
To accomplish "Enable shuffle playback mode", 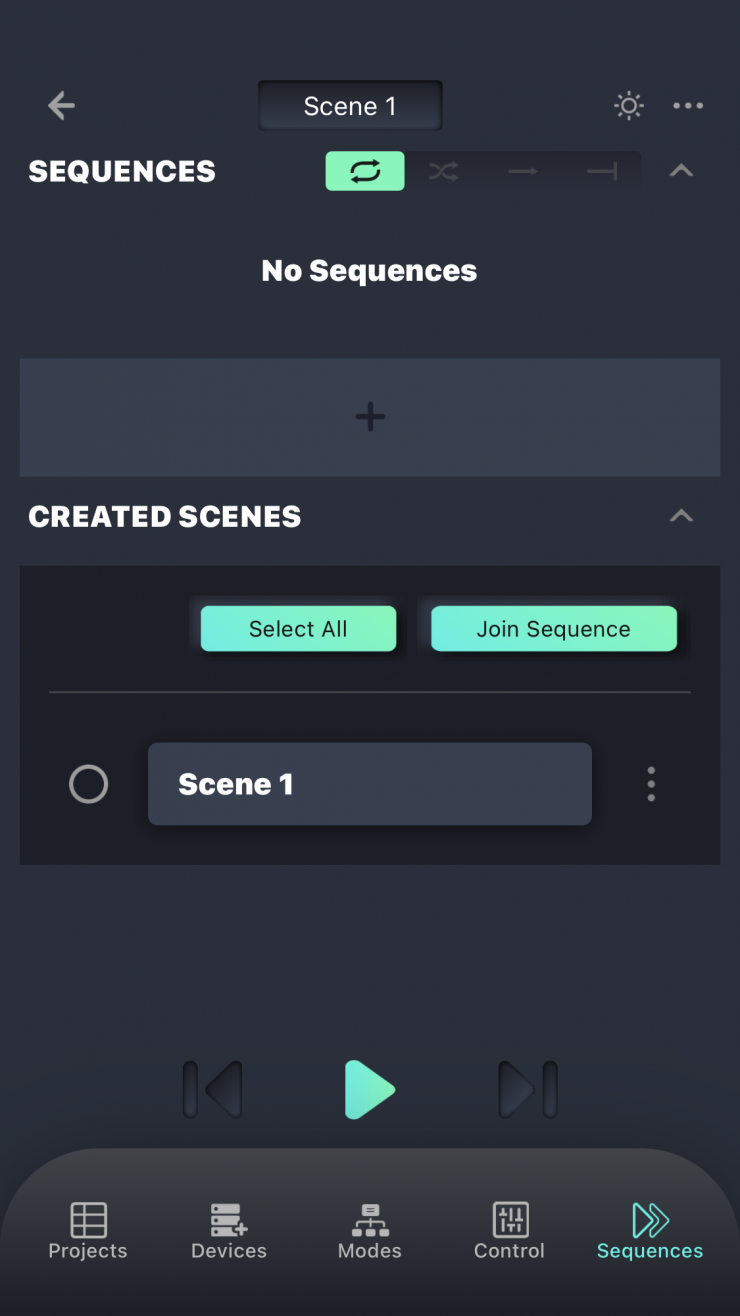I will point(443,171).
